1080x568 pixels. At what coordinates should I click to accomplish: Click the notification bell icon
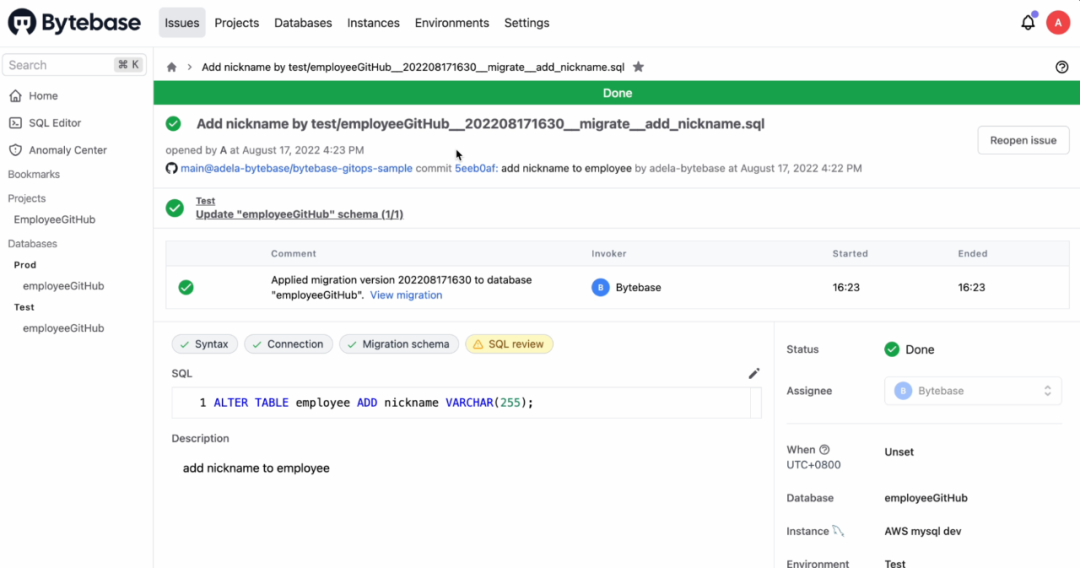coord(1027,22)
